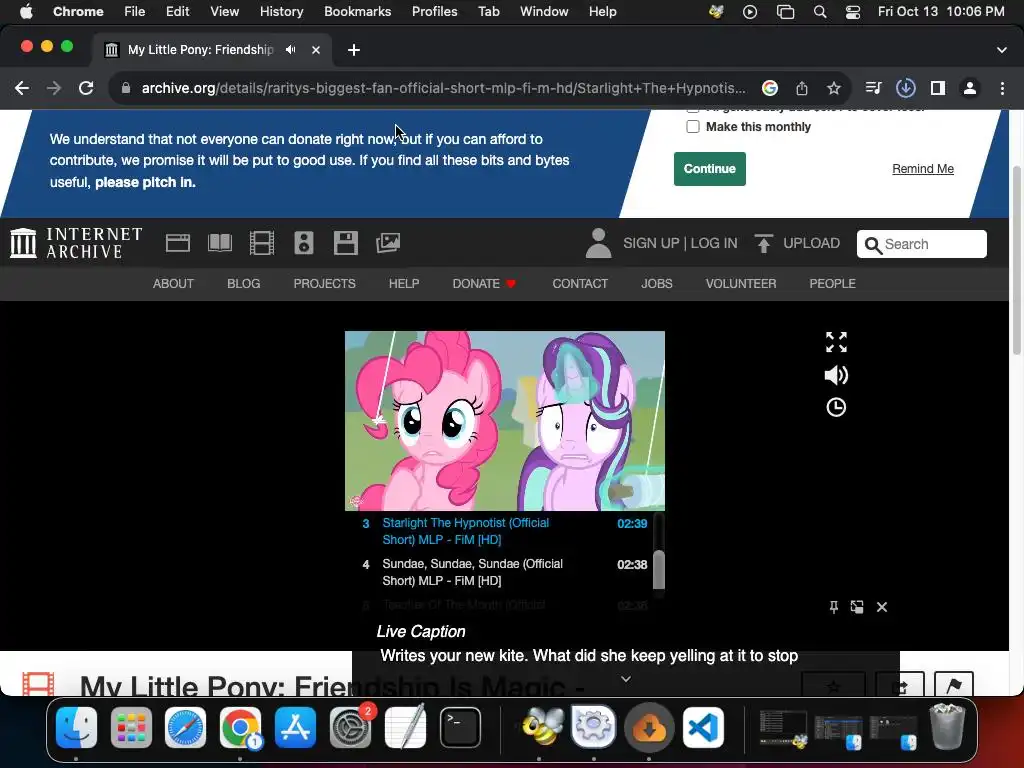Viewport: 1024px width, 768px height.
Task: Pin the Live Caption box
Action: (x=833, y=607)
